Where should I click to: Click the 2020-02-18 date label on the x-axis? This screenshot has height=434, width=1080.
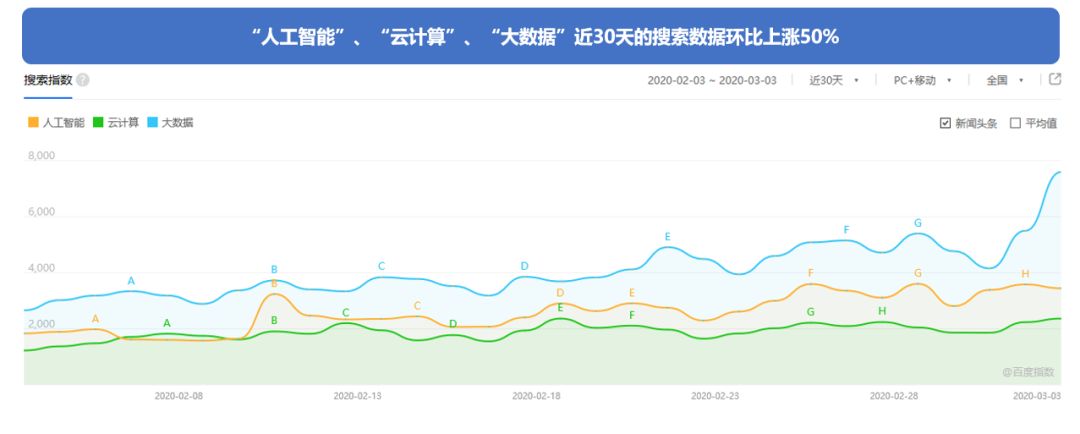click(537, 395)
